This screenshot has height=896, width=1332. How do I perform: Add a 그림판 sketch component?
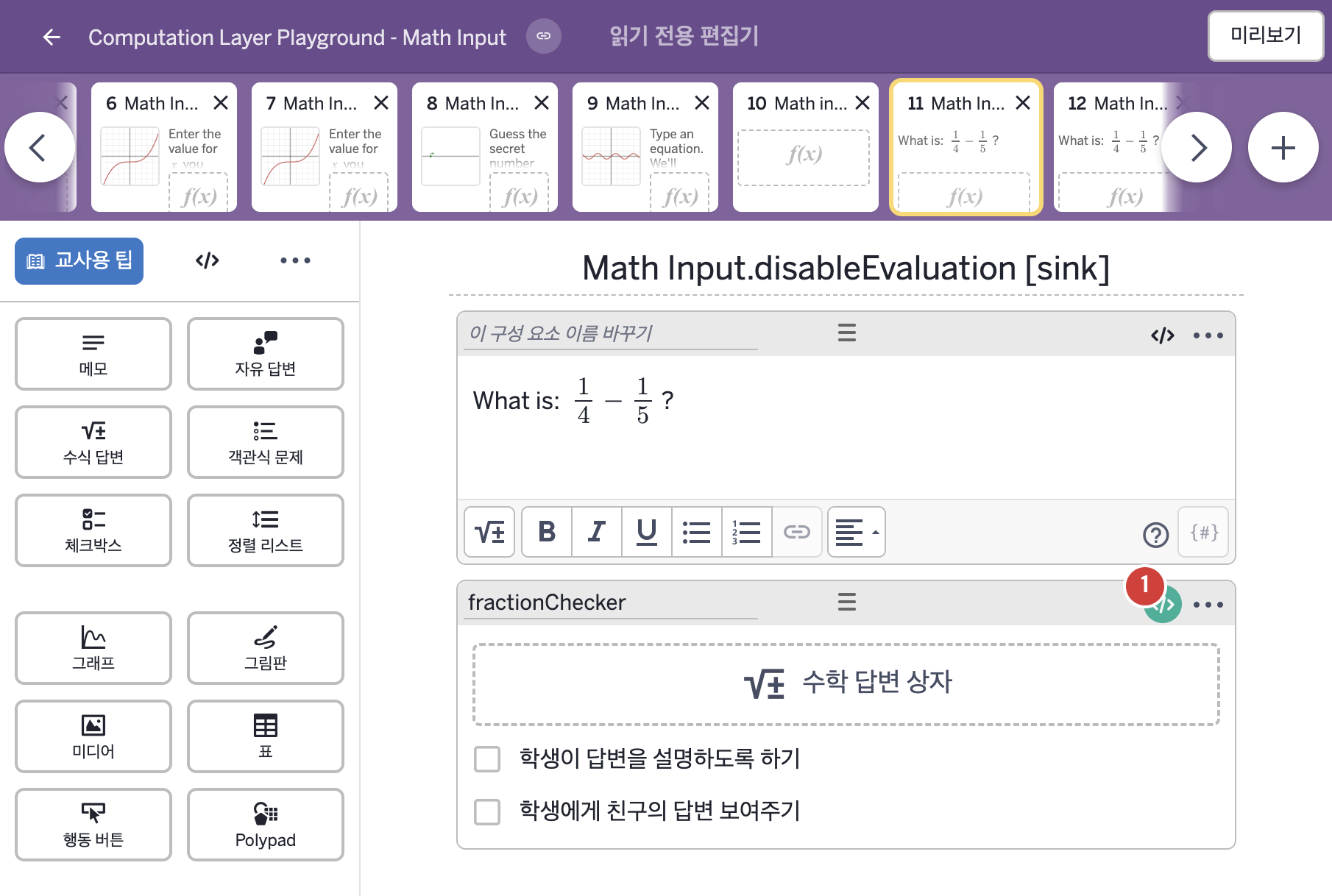click(266, 648)
